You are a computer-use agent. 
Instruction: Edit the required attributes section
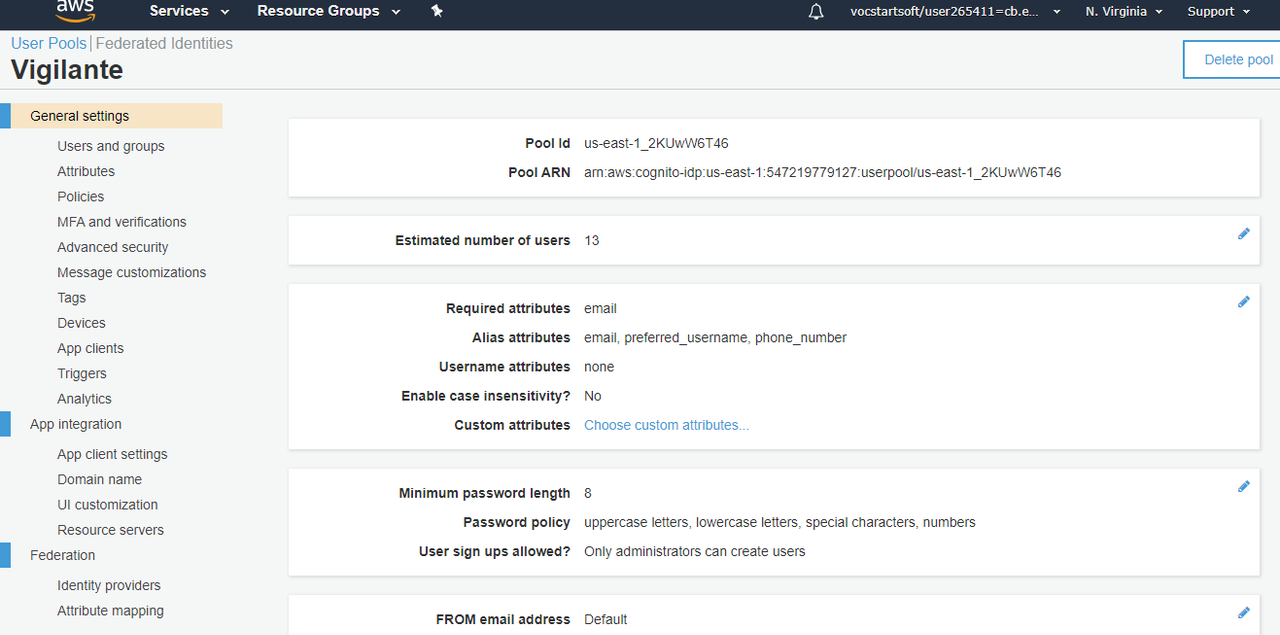click(x=1244, y=302)
